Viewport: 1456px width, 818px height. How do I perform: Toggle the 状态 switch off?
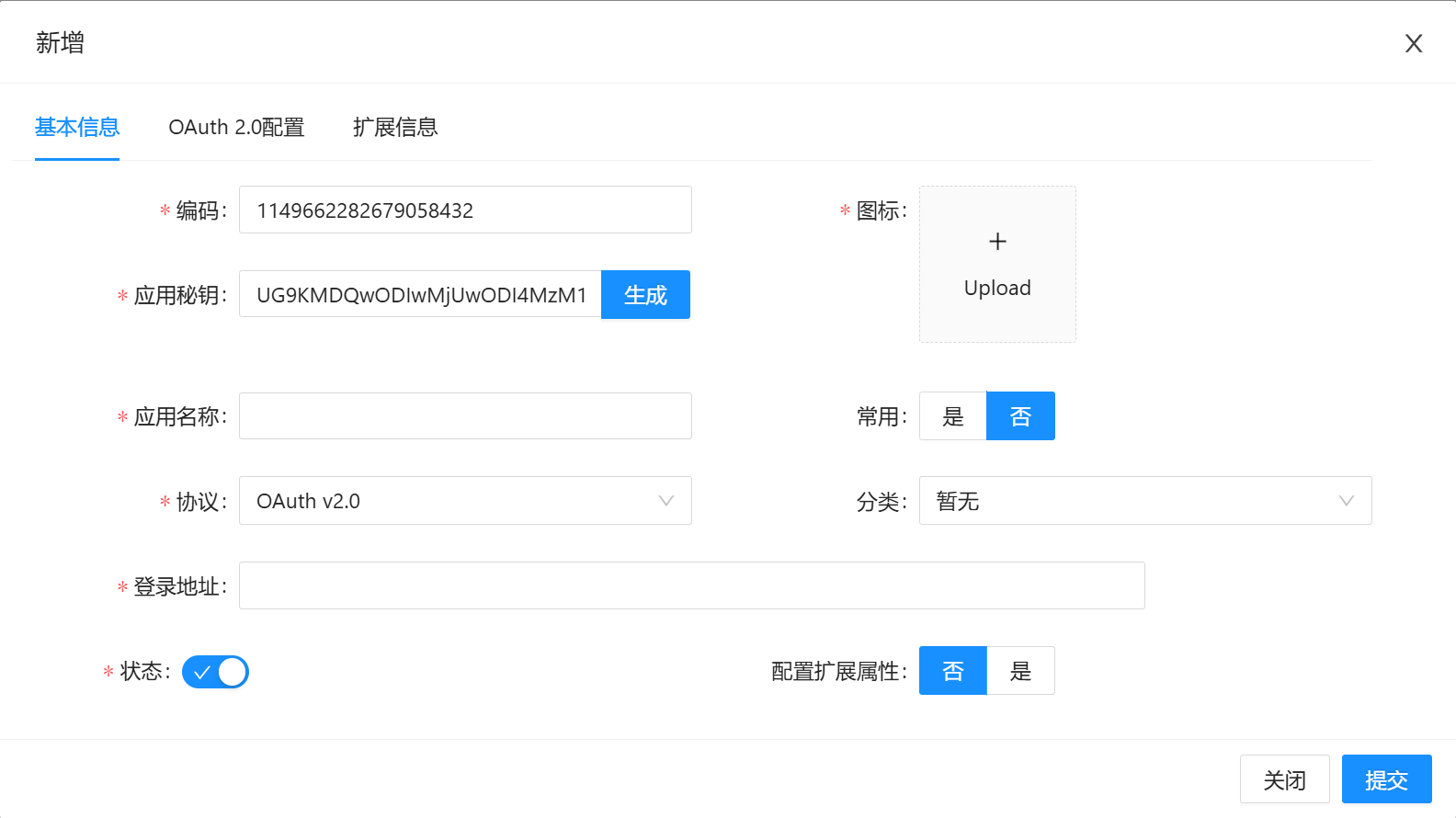tap(215, 672)
